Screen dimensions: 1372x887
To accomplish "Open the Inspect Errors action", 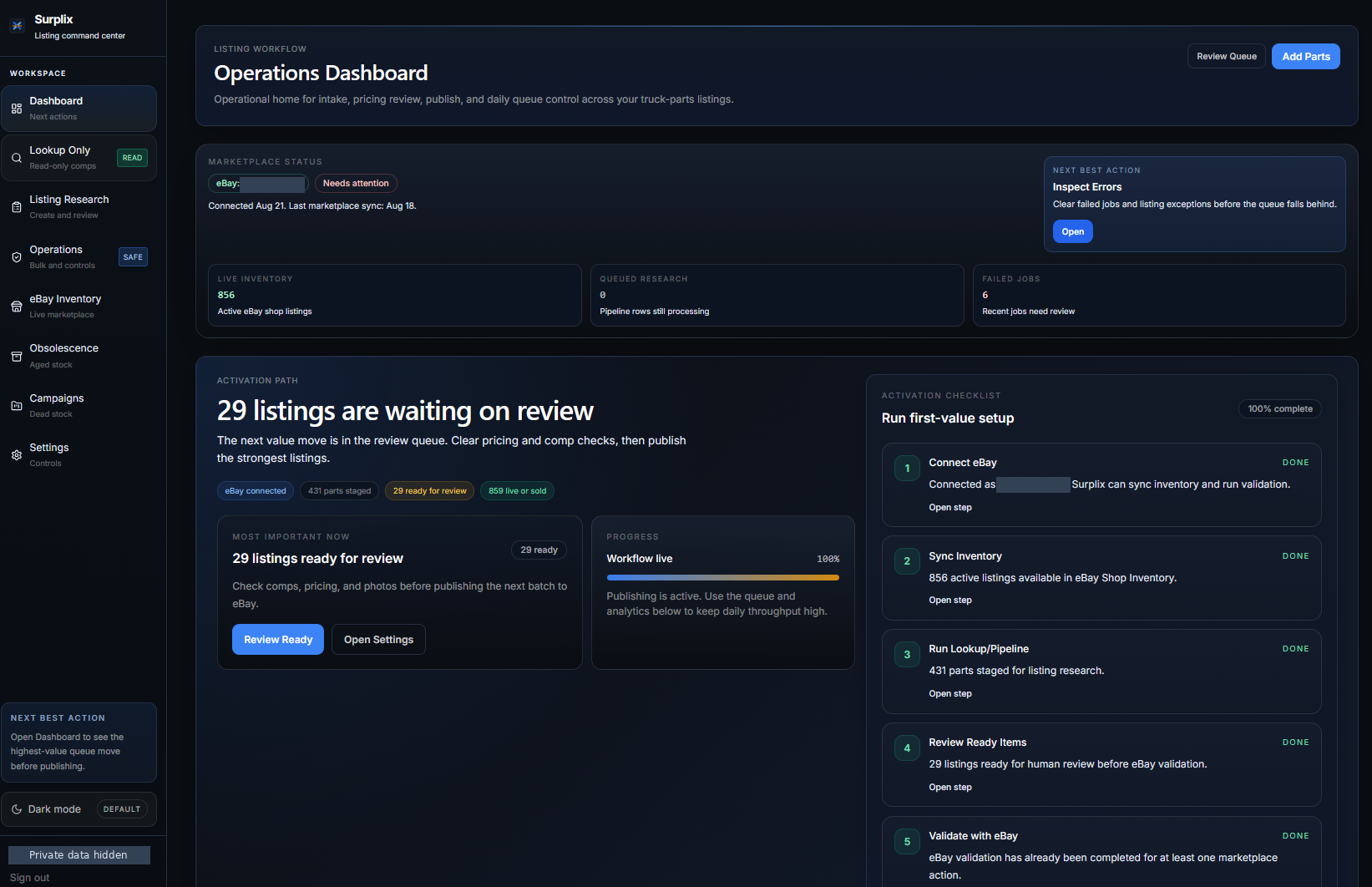I will (x=1073, y=231).
